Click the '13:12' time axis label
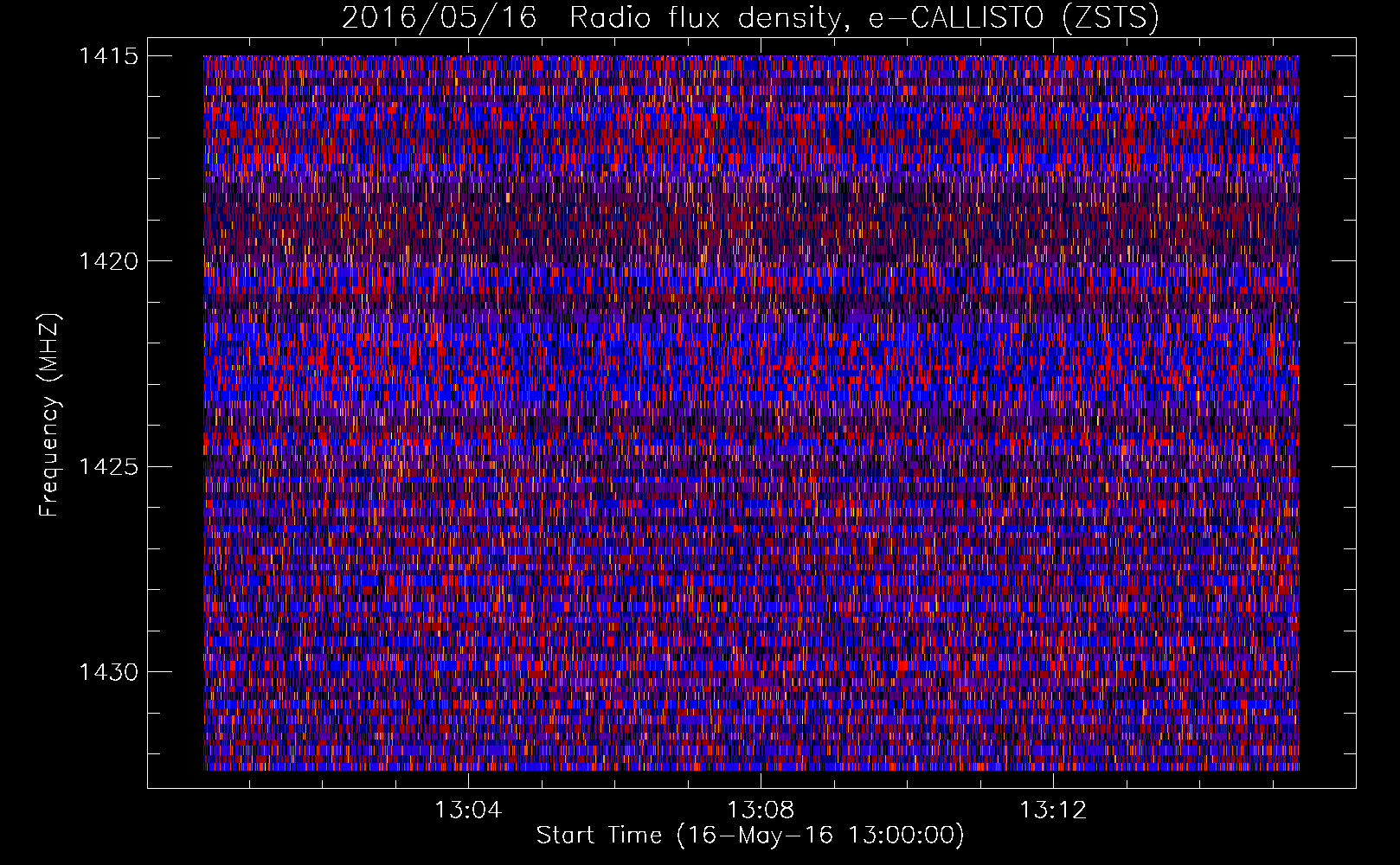This screenshot has height=865, width=1400. 1053,811
